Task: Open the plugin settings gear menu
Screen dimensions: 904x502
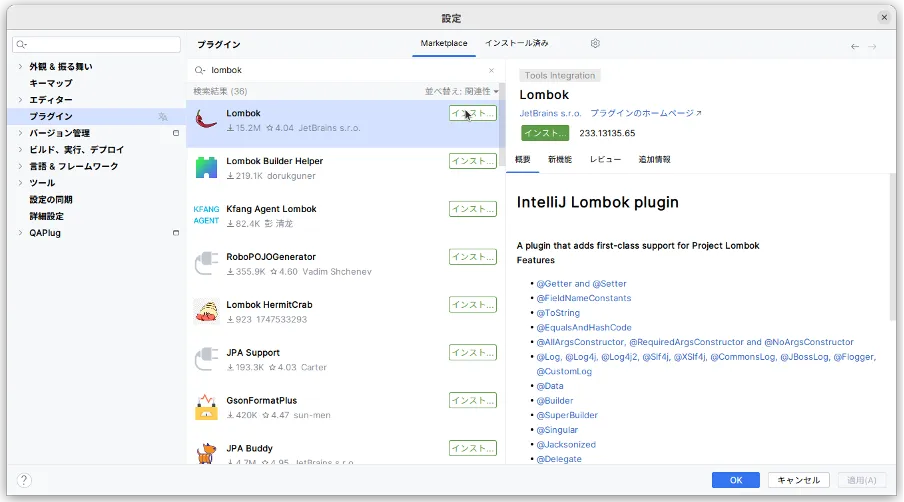Action: click(595, 44)
